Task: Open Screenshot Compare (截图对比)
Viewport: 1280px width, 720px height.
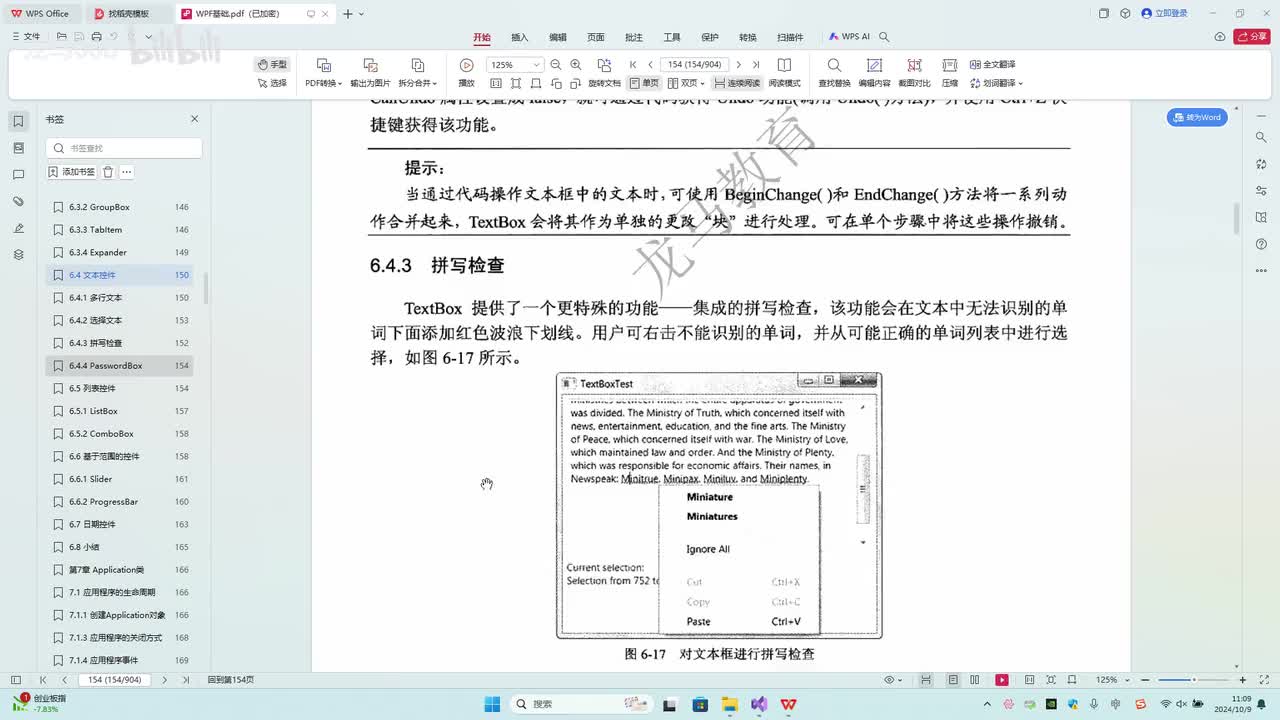Action: point(914,72)
